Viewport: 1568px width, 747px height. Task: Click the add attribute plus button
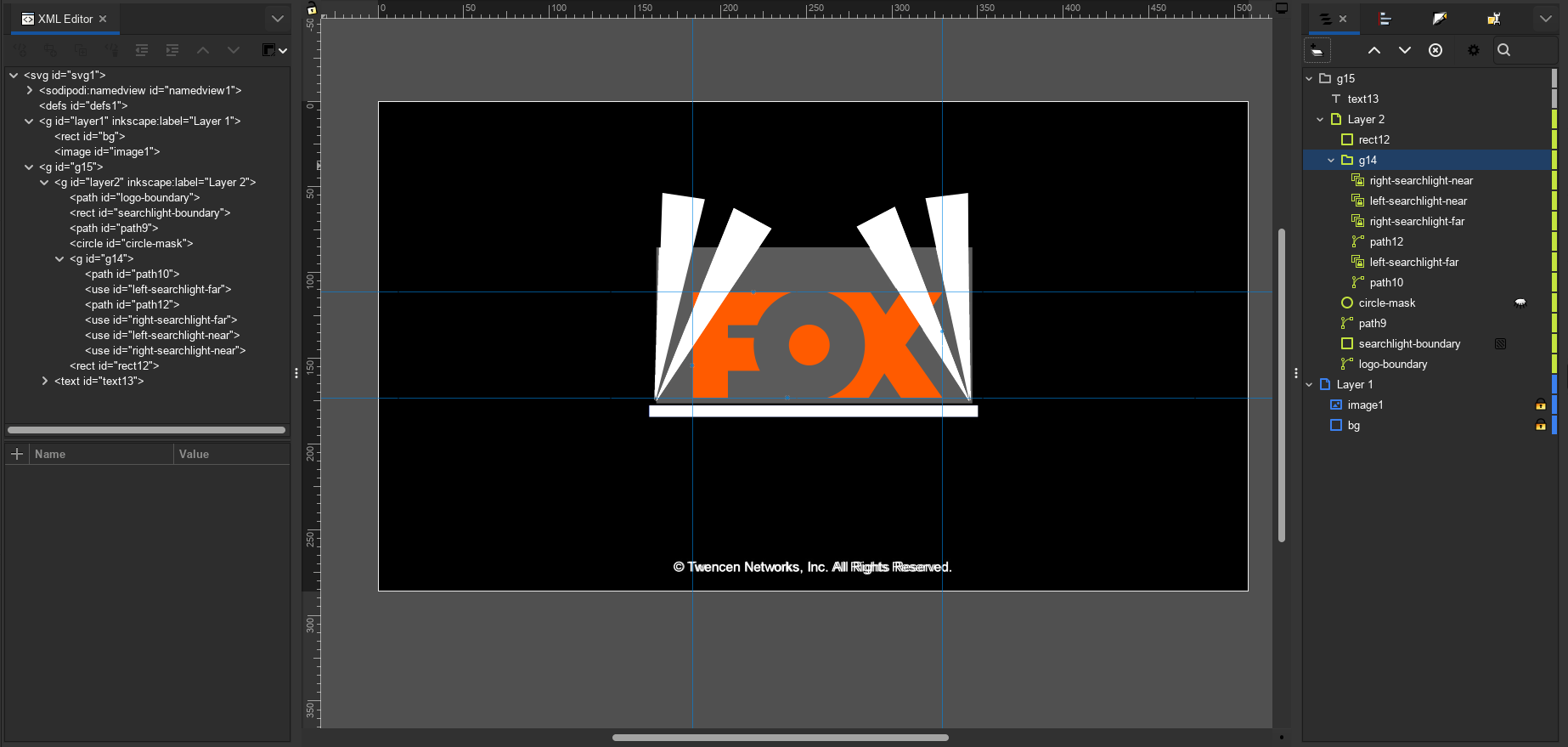tap(16, 454)
